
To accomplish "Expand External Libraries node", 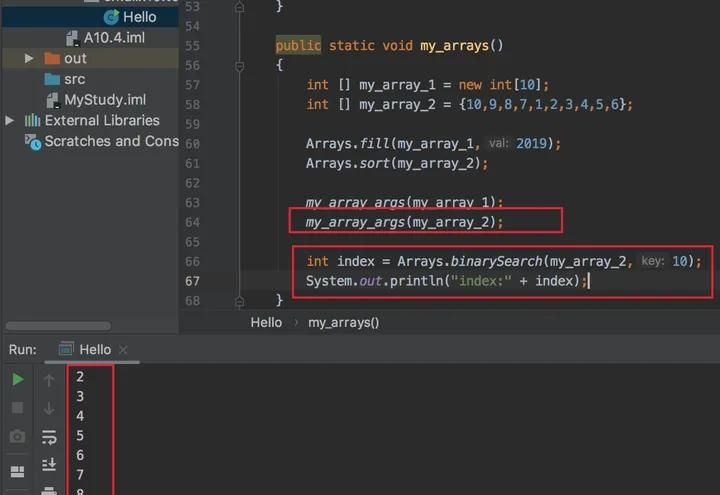I will (11, 121).
